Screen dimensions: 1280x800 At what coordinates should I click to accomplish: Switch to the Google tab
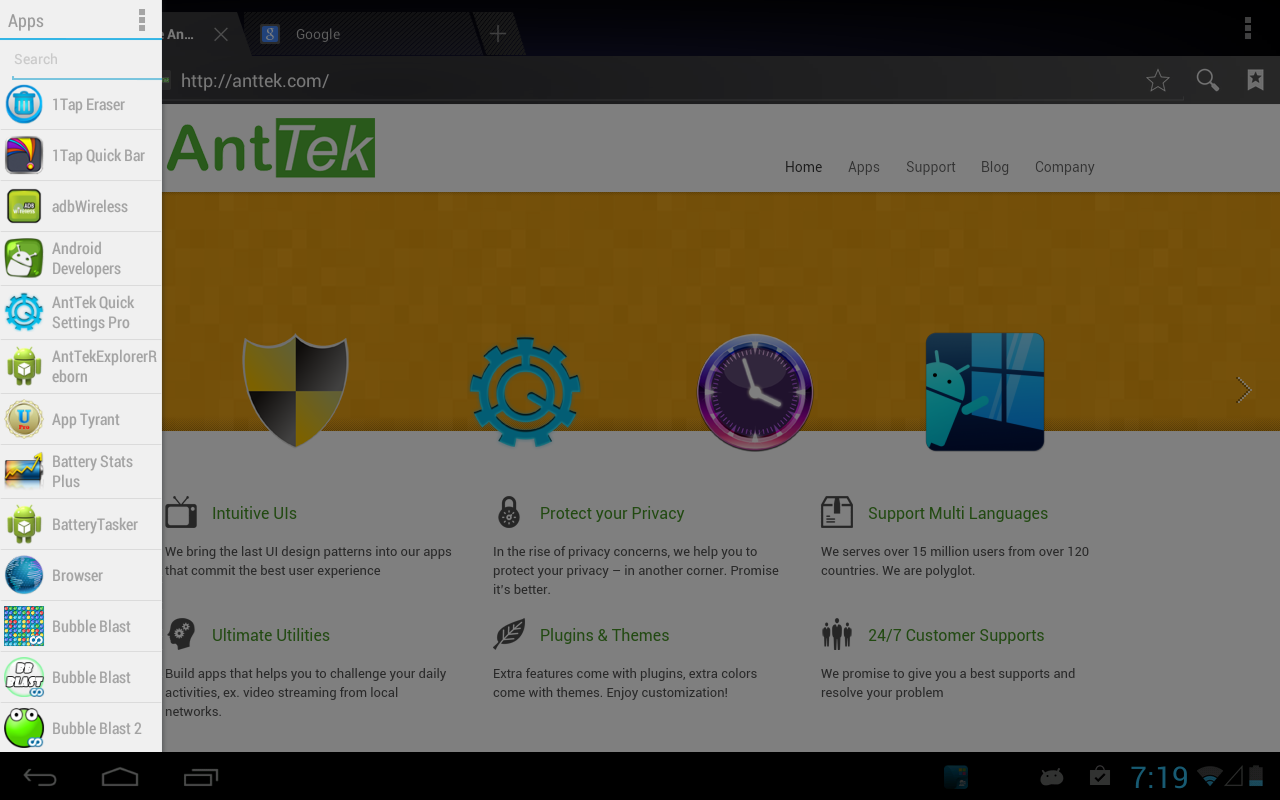click(x=318, y=33)
